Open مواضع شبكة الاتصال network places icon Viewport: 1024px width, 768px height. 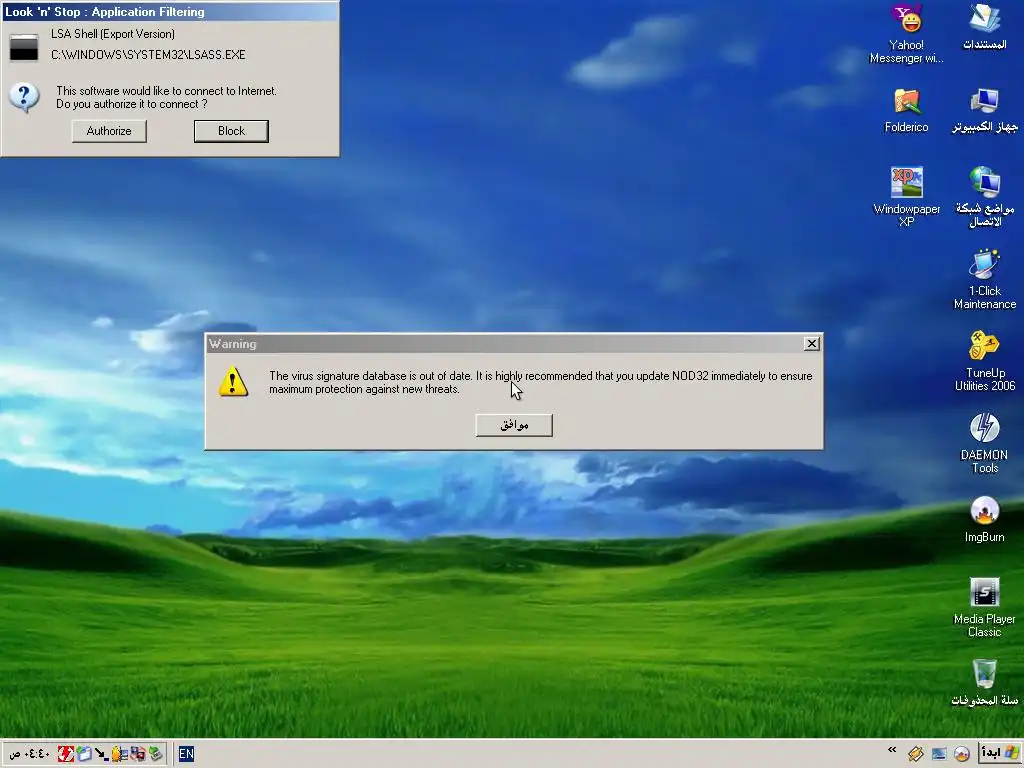pyautogui.click(x=985, y=196)
